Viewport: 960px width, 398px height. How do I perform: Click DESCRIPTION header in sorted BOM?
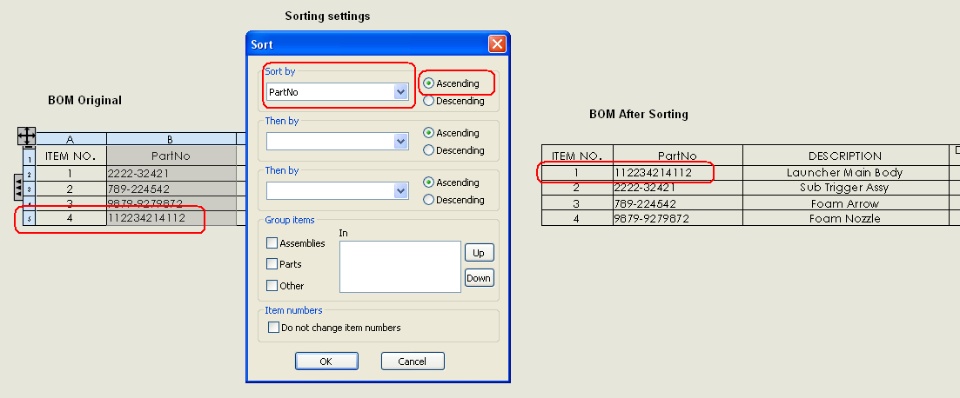point(845,156)
